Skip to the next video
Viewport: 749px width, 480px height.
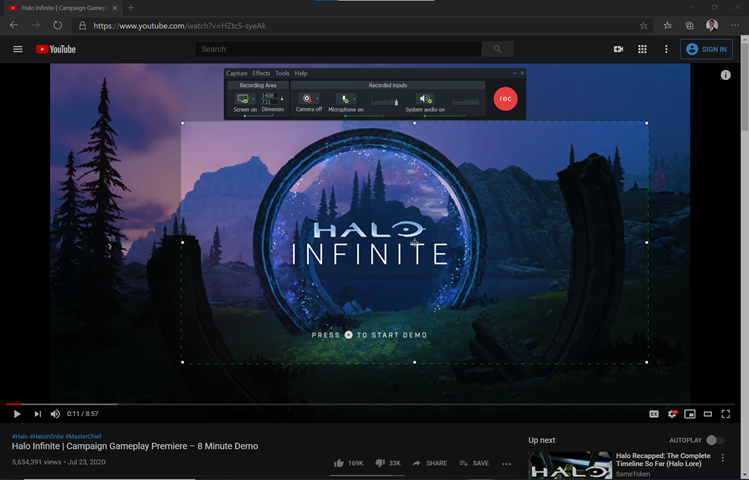tap(38, 414)
